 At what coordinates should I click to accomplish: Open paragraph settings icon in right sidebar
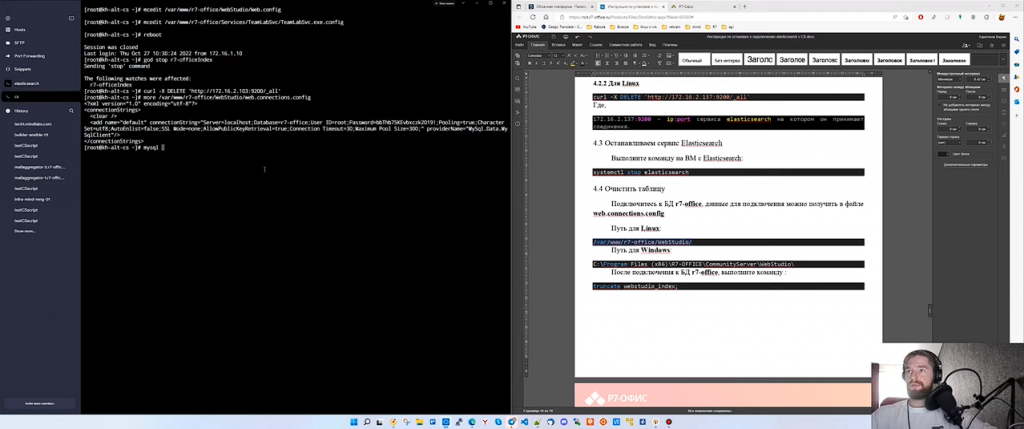tap(1004, 79)
